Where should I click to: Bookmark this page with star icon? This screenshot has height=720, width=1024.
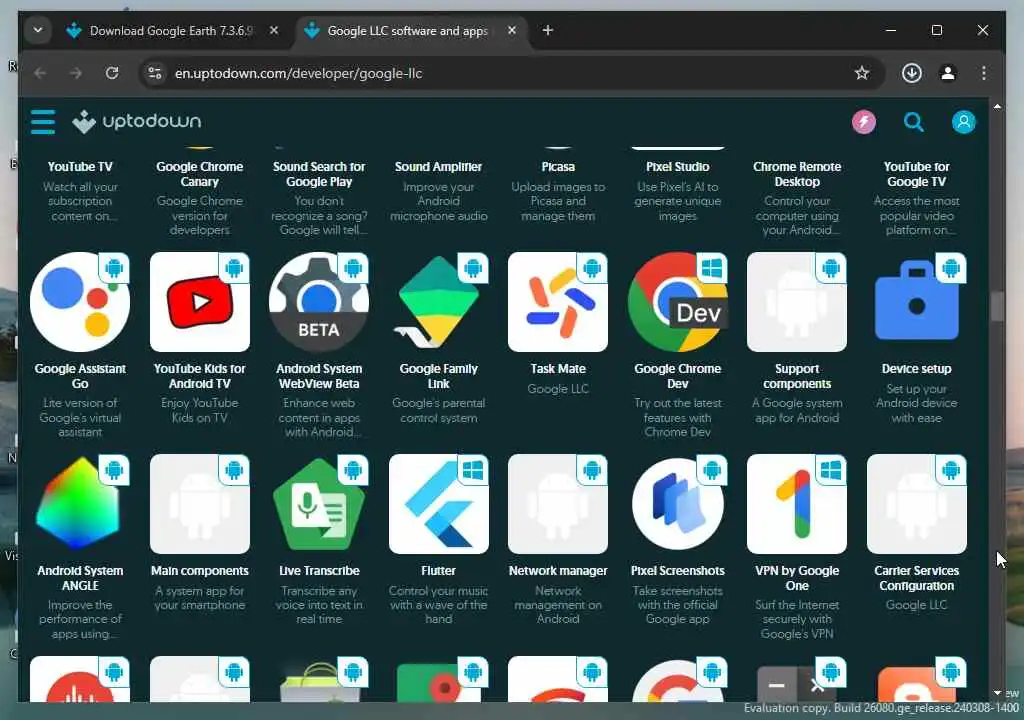(861, 73)
